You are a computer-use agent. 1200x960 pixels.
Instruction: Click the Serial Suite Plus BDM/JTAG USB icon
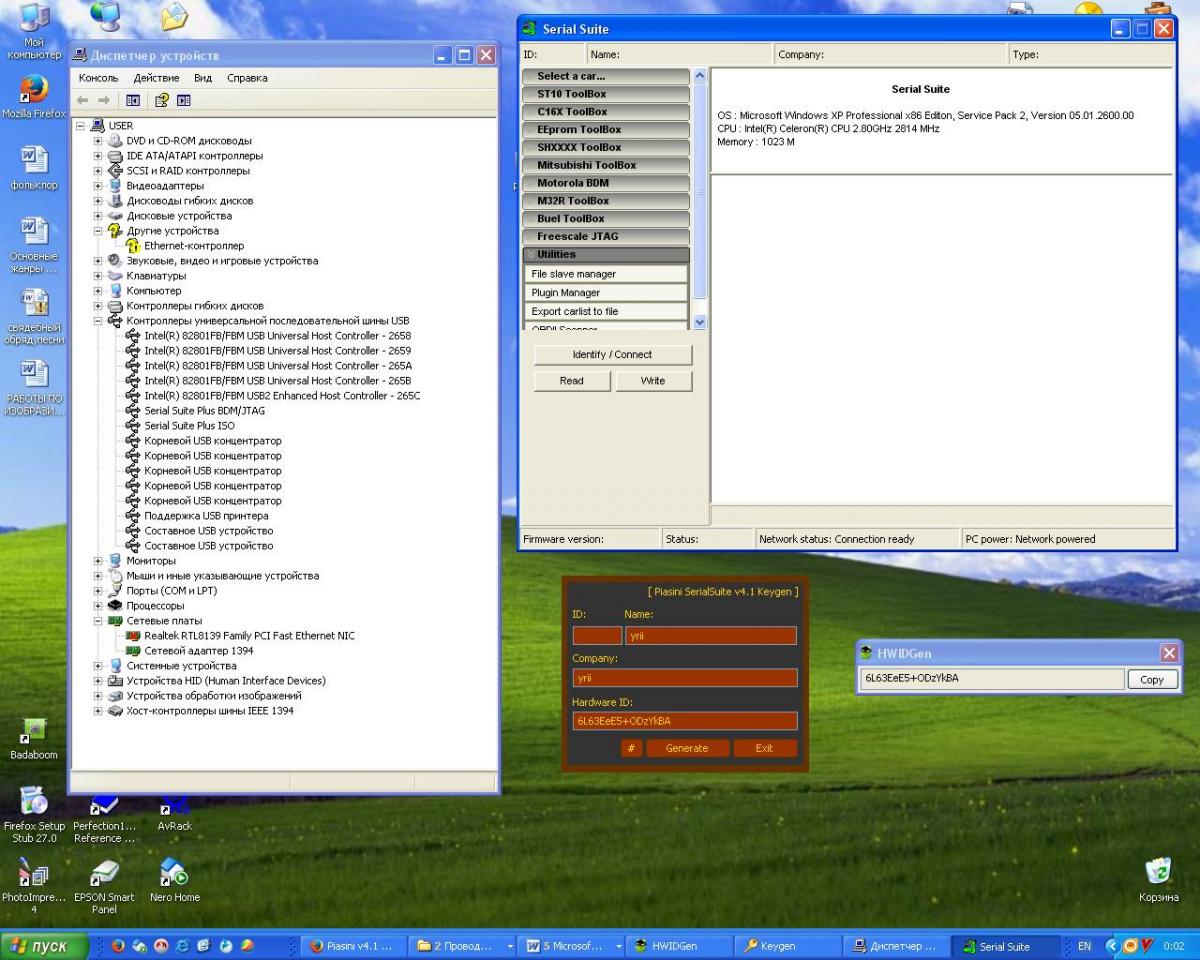pos(133,411)
